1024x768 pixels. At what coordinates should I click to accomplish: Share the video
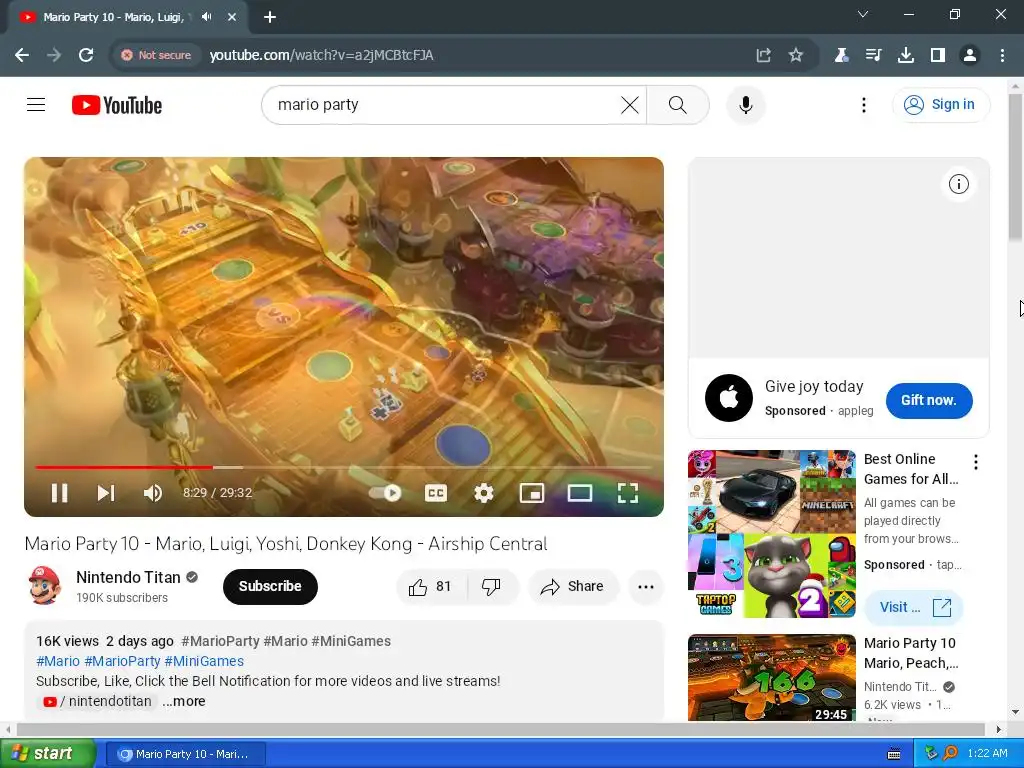pyautogui.click(x=572, y=586)
